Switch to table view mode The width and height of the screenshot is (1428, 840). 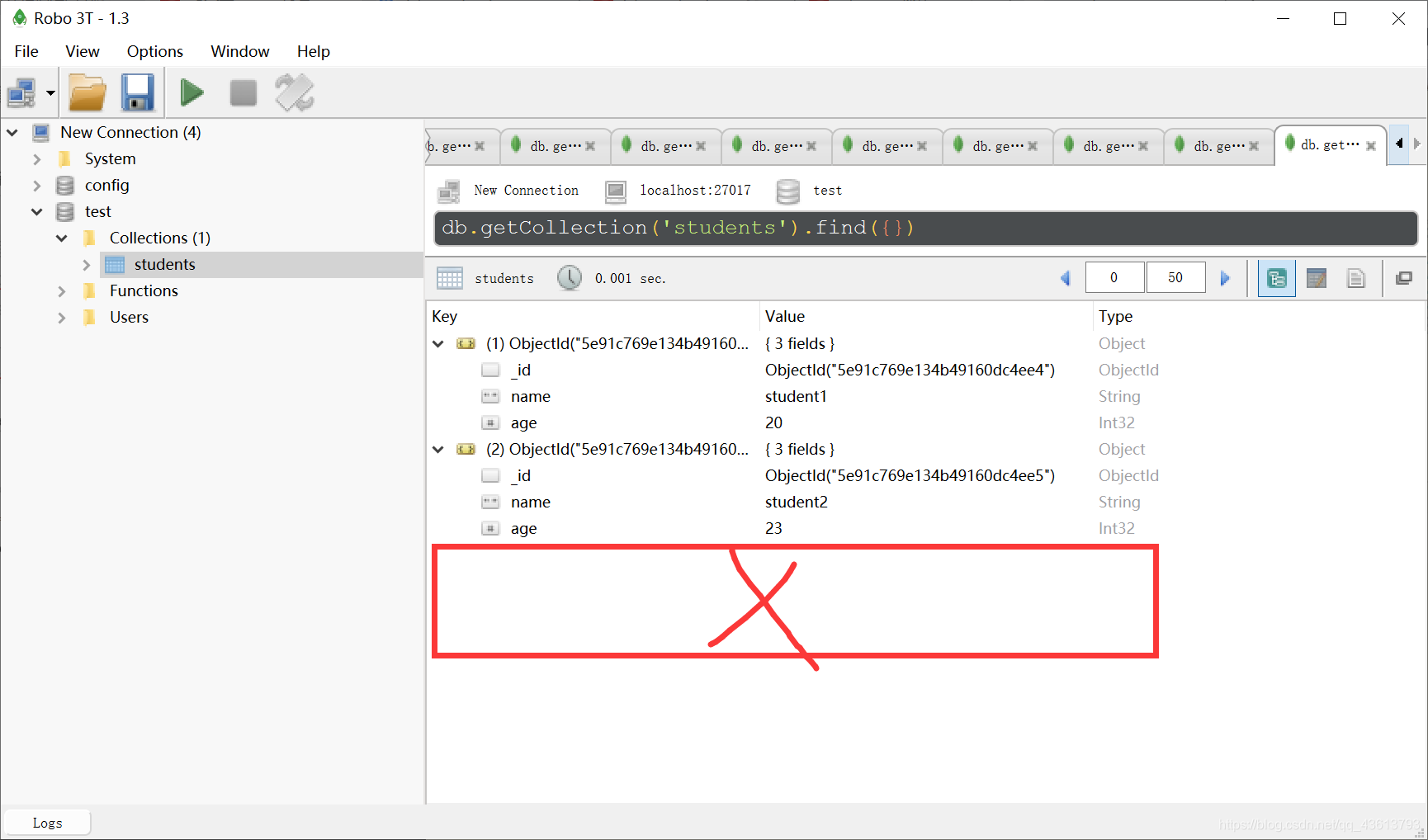[1317, 278]
